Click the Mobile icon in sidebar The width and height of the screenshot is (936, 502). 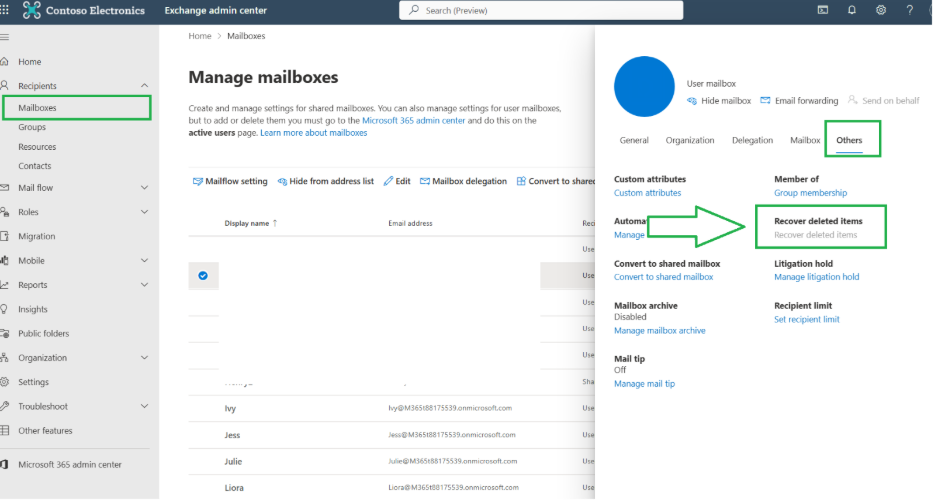tap(5, 260)
